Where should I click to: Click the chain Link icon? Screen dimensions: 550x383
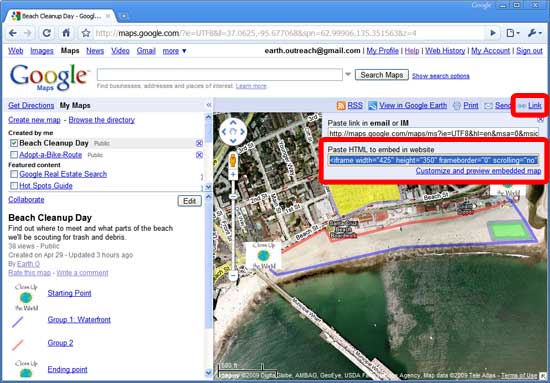522,106
